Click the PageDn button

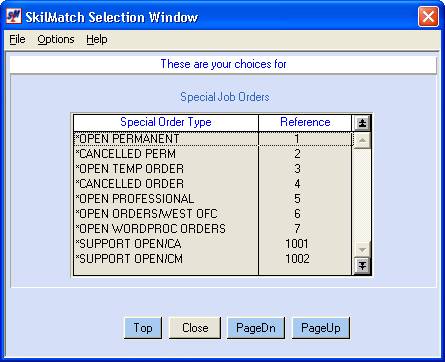pyautogui.click(x=256, y=328)
